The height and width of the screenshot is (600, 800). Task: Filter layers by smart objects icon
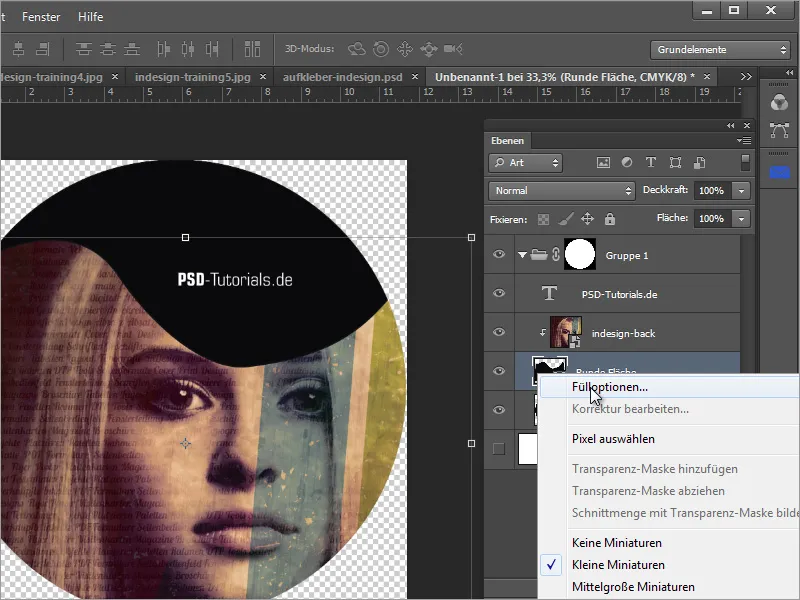coord(699,163)
